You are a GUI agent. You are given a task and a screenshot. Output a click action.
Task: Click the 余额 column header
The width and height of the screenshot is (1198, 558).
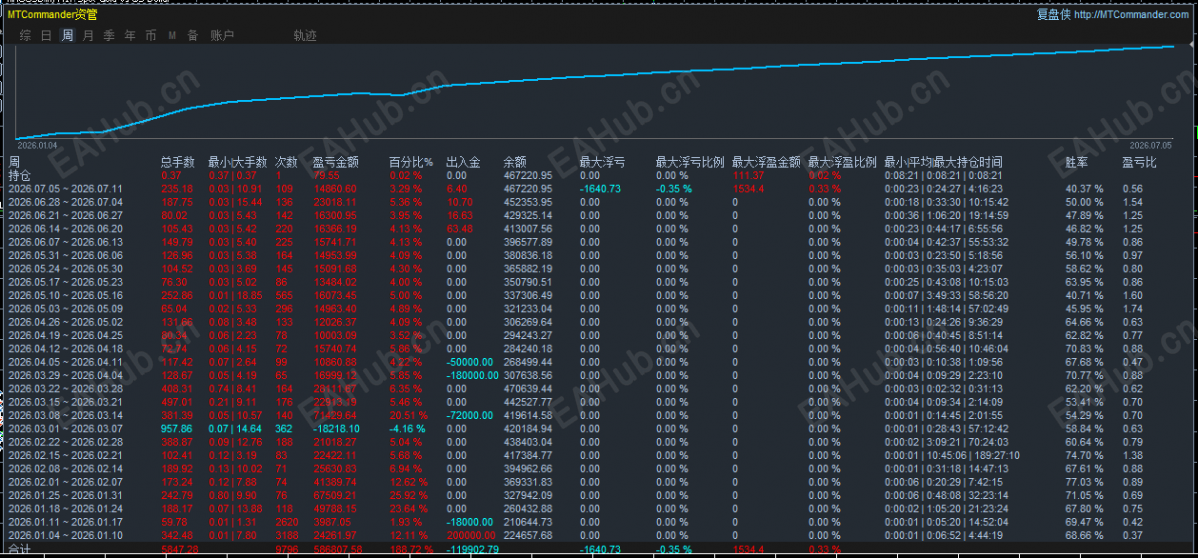(x=514, y=162)
